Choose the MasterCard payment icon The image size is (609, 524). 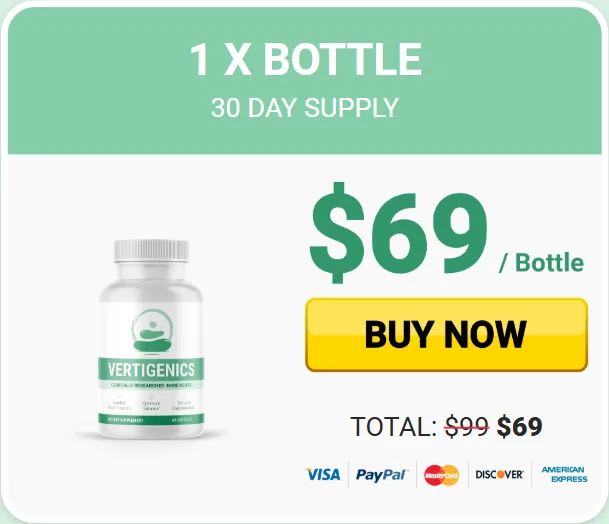point(441,475)
